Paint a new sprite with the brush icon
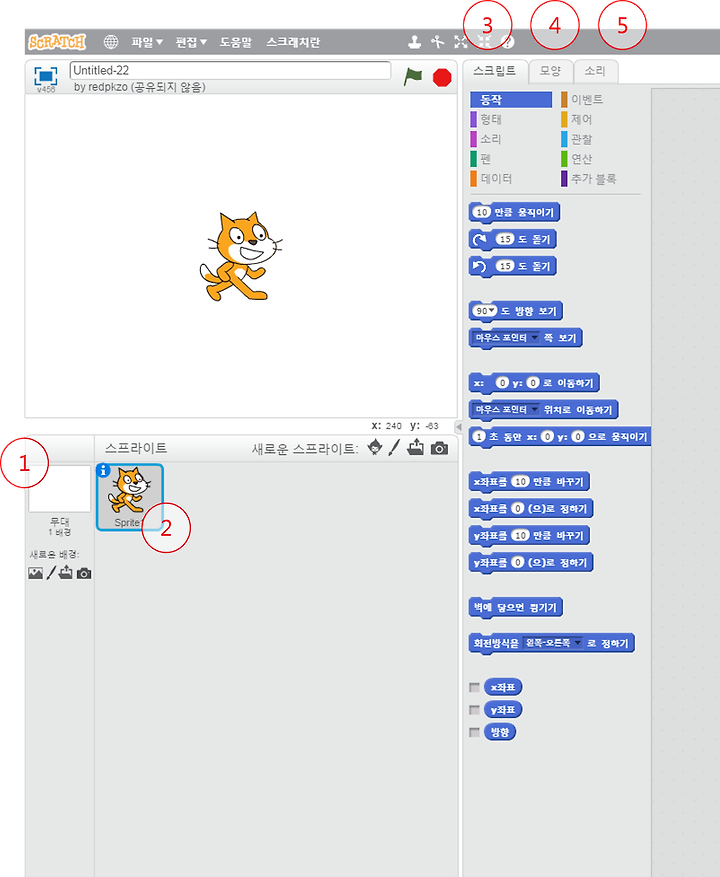Image resolution: width=720 pixels, height=877 pixels. click(x=394, y=447)
